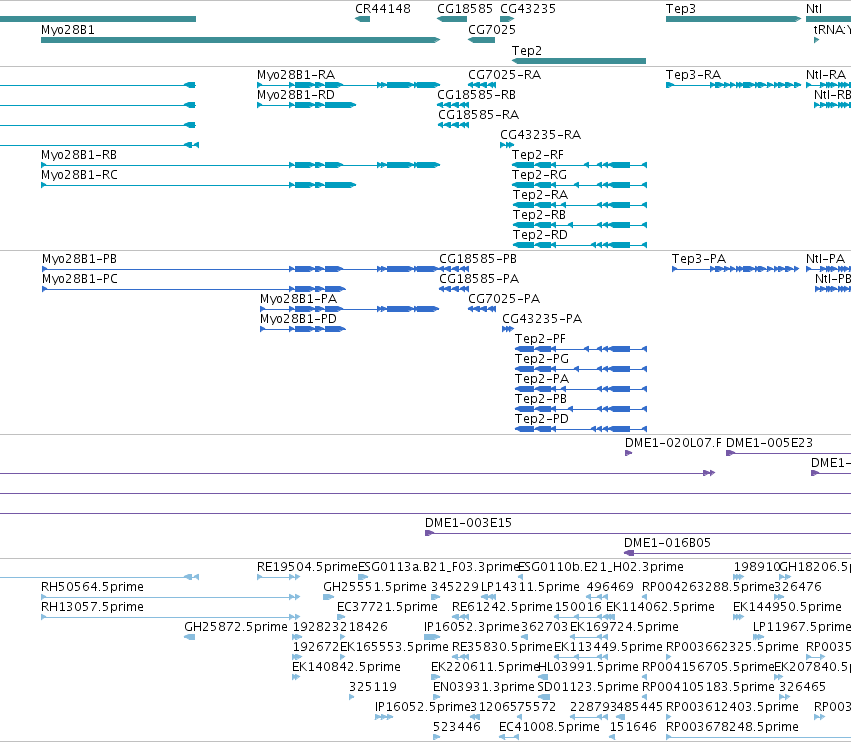Click the EK114062.5prime EST label
The height and width of the screenshot is (742, 851).
pos(661,607)
